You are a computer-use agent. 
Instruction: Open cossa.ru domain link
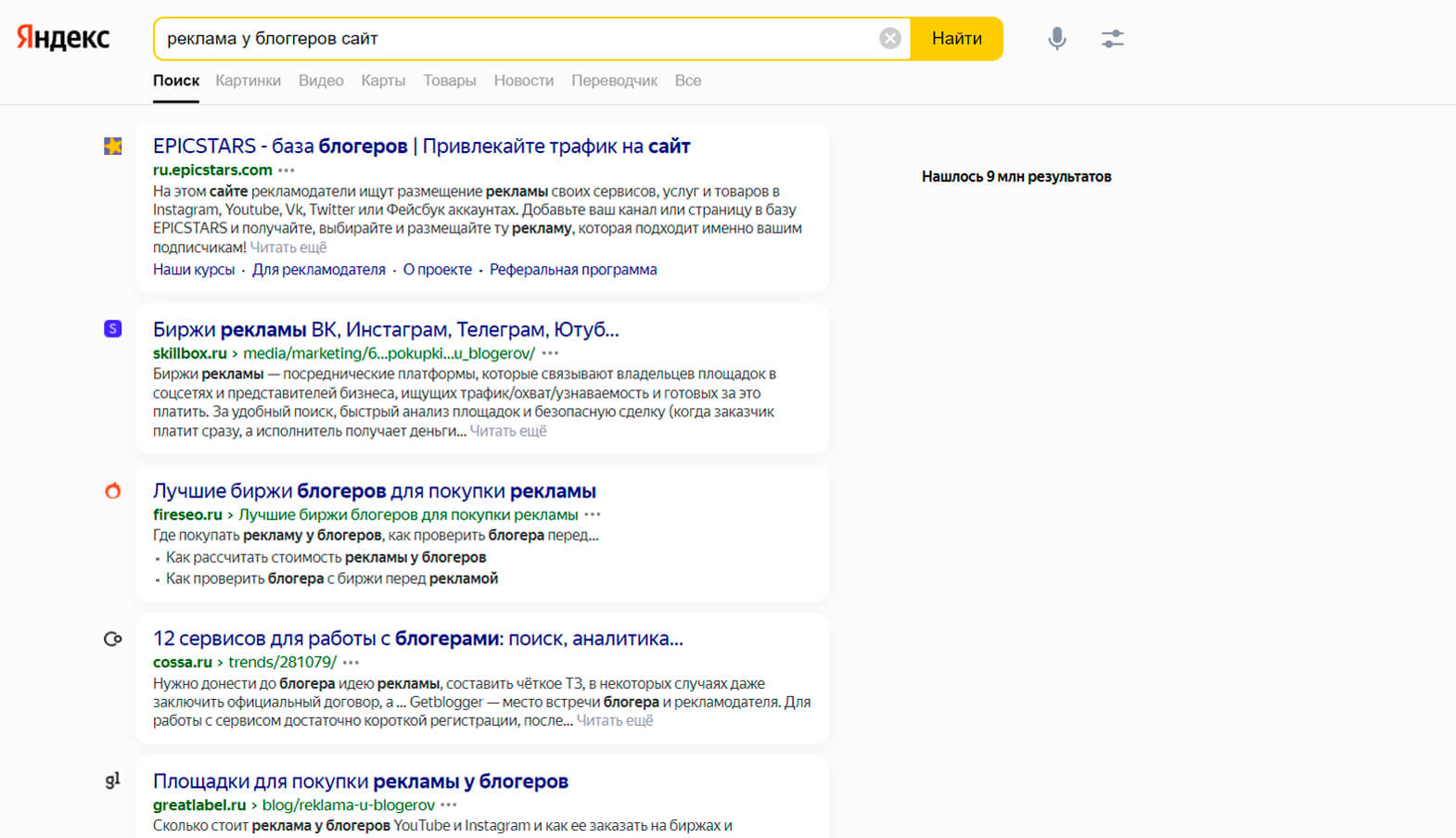click(183, 662)
